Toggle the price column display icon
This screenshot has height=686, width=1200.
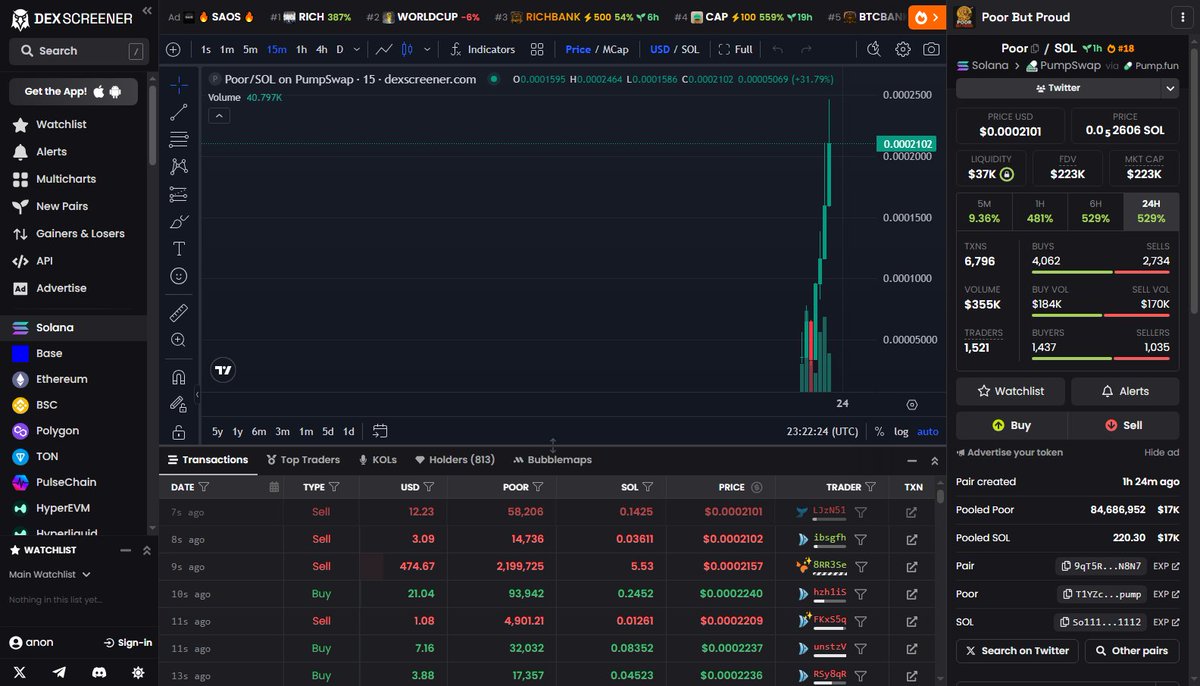click(756, 487)
